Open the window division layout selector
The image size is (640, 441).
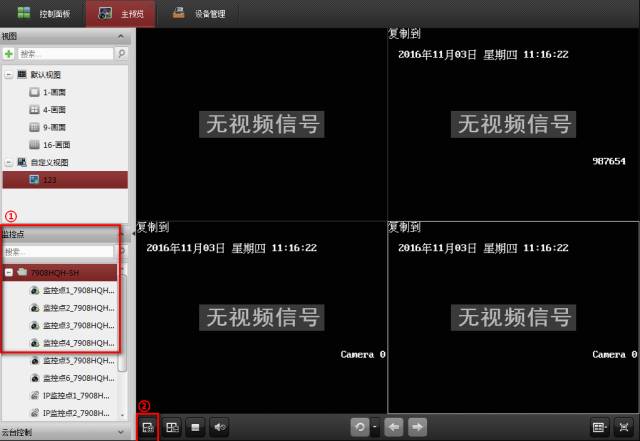click(x=600, y=427)
